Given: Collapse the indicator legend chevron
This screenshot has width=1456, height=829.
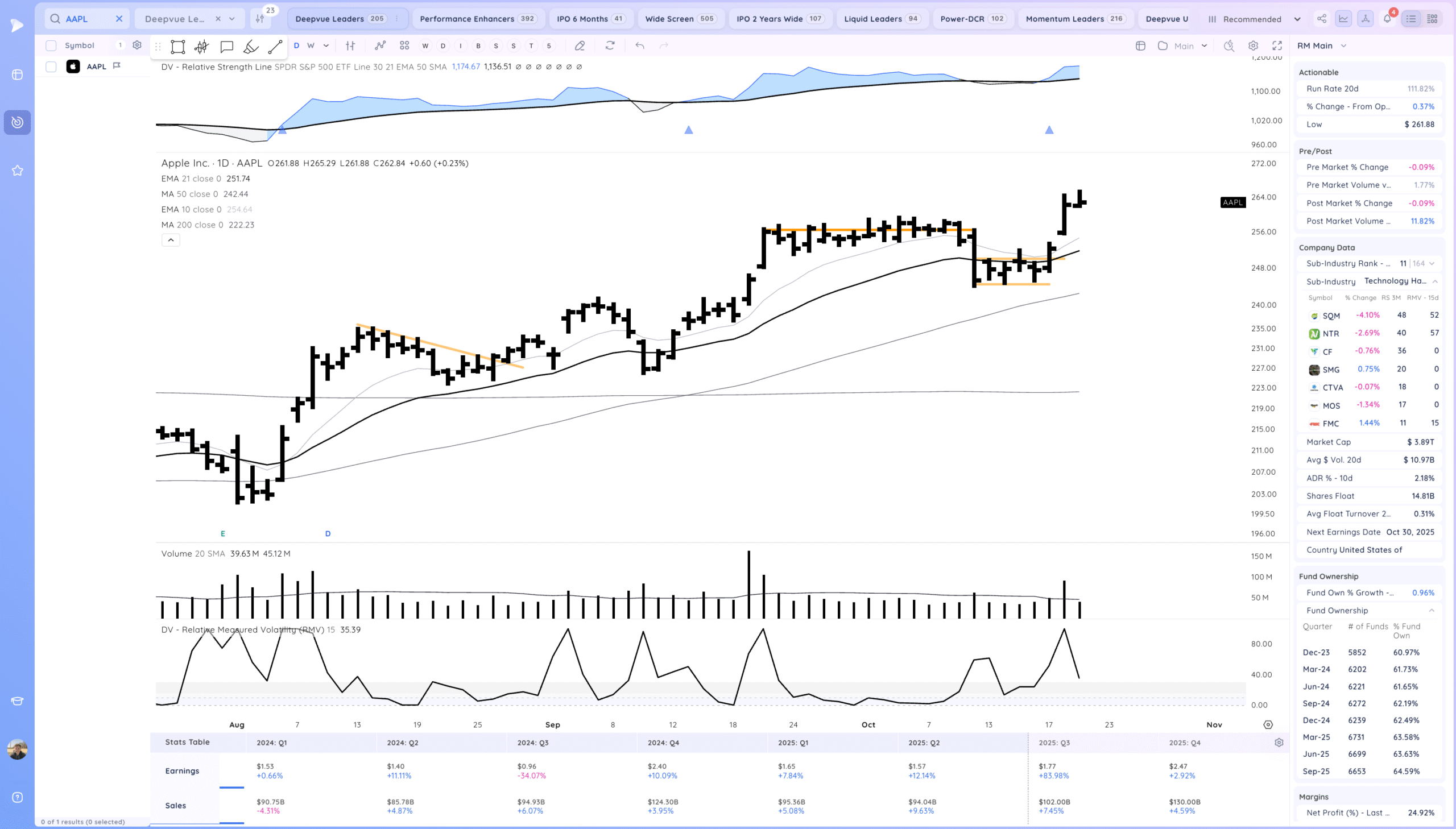Looking at the screenshot, I should 171,241.
